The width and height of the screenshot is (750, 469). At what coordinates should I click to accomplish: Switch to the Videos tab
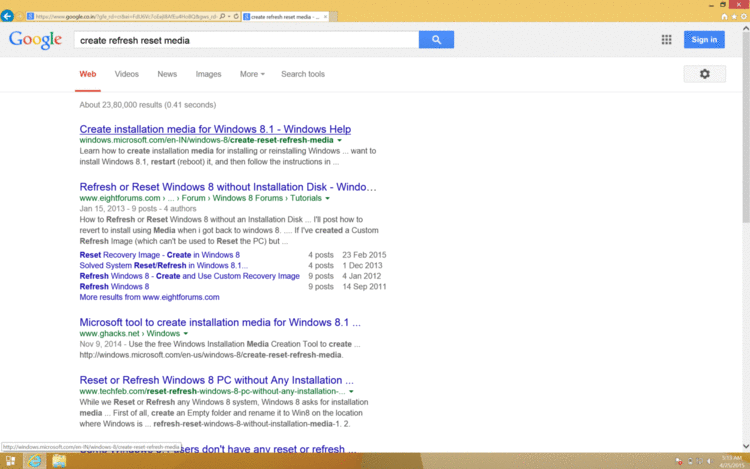(126, 74)
